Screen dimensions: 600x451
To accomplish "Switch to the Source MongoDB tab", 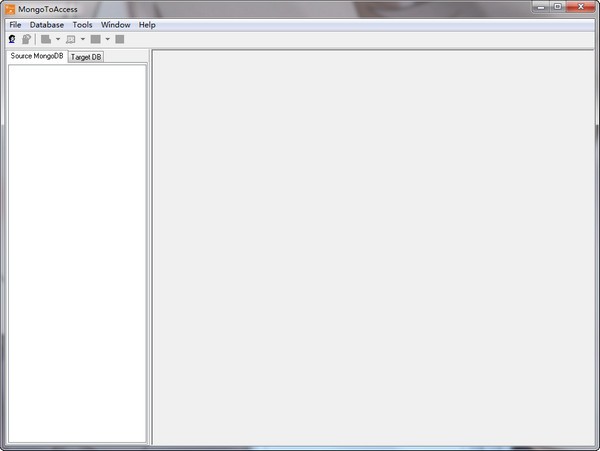I will 36,56.
